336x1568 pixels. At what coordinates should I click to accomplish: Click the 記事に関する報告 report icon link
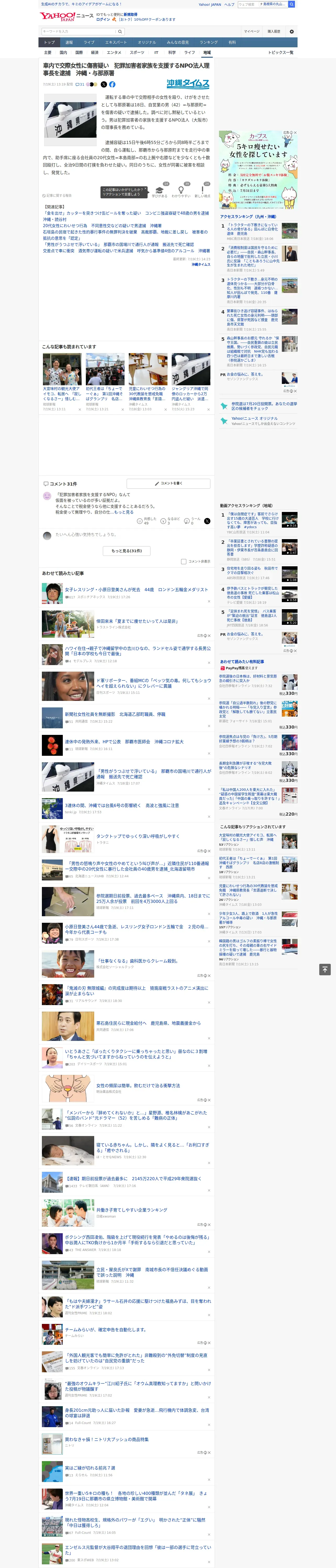pos(57,195)
